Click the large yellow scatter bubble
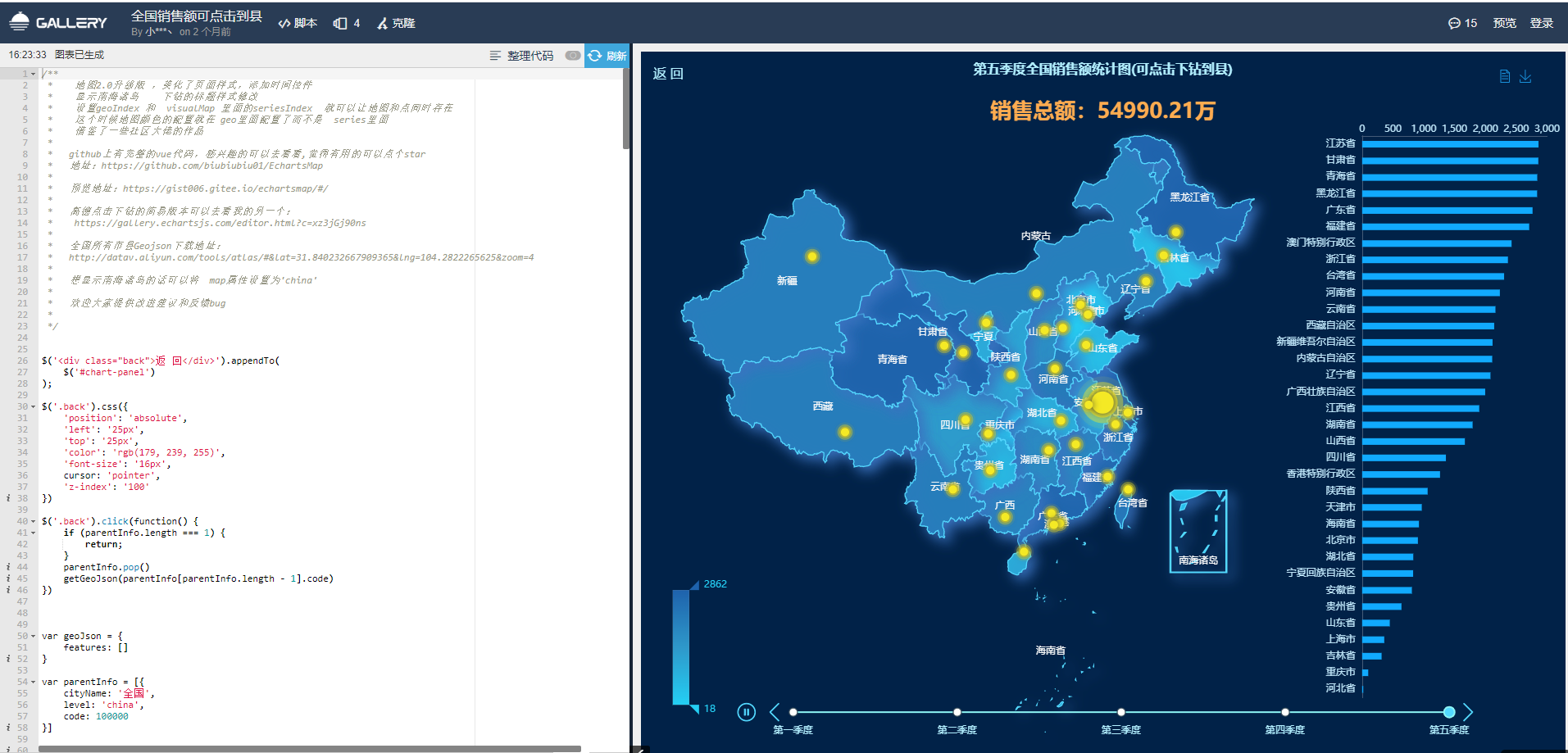This screenshot has width=1568, height=753. pyautogui.click(x=1102, y=402)
